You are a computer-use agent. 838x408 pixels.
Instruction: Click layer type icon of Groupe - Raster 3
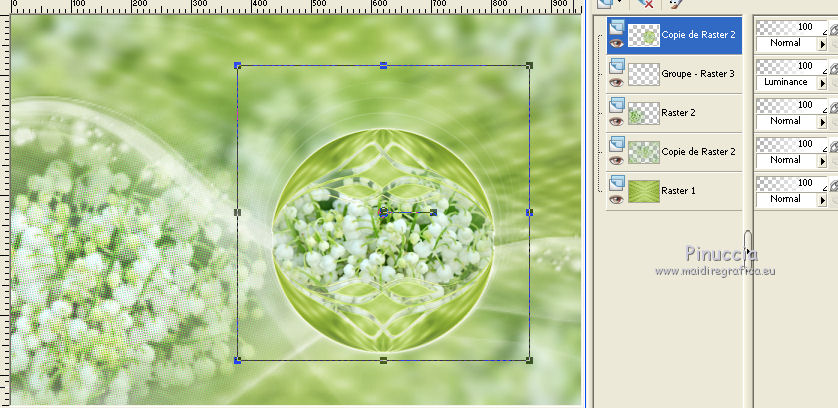[617, 65]
